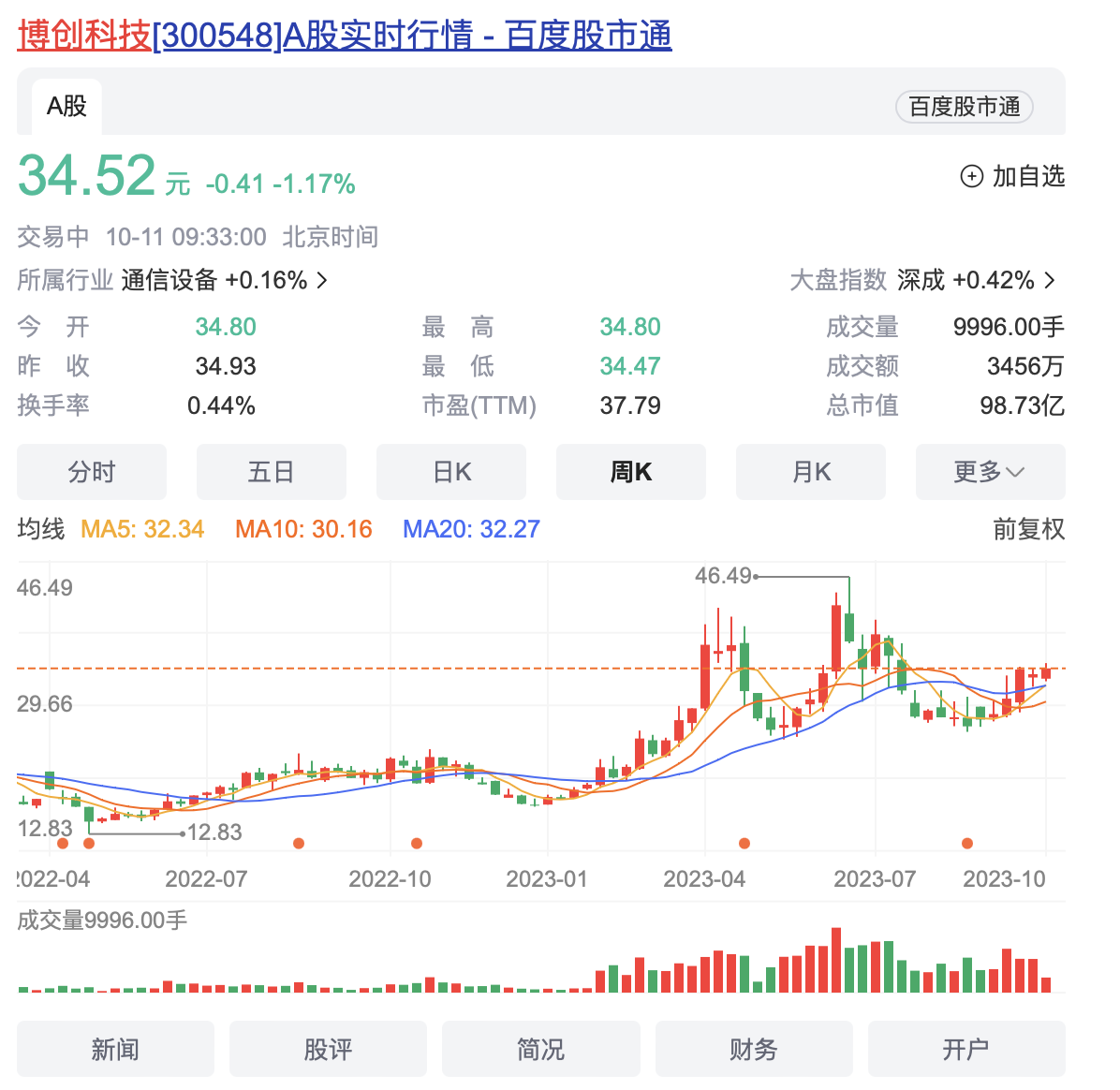
Task: Click the 成交额 value 3456万
Action: pyautogui.click(x=1025, y=366)
